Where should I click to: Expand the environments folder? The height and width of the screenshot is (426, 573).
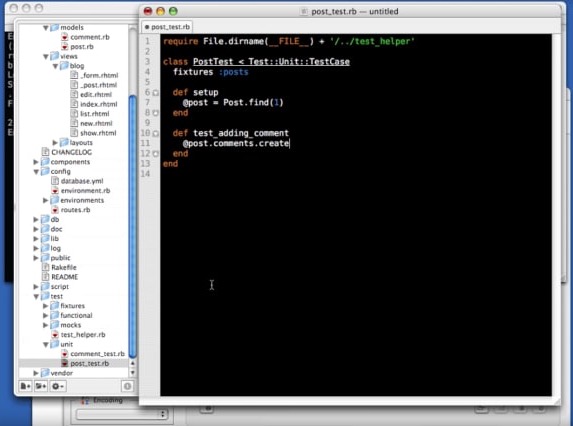[45, 200]
